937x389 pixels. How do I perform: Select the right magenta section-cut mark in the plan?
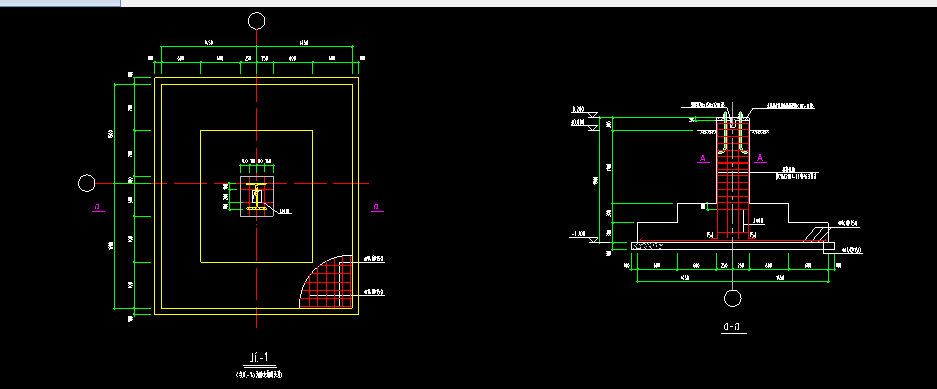coord(376,208)
